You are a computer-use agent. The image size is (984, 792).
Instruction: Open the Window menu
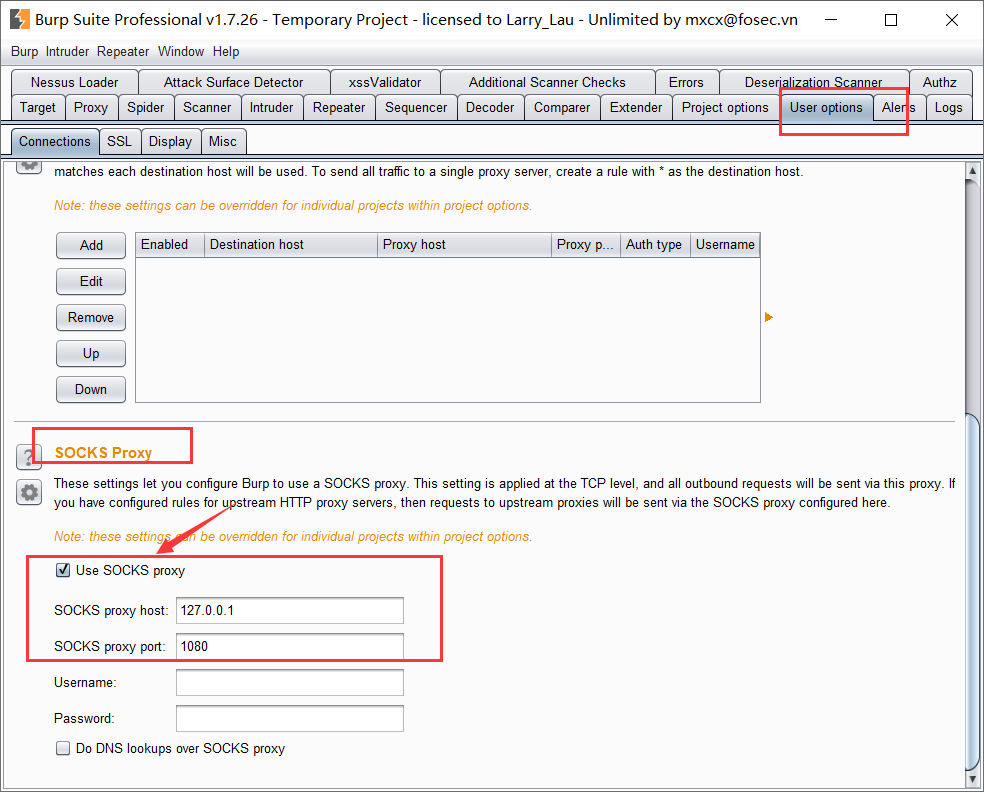point(181,51)
